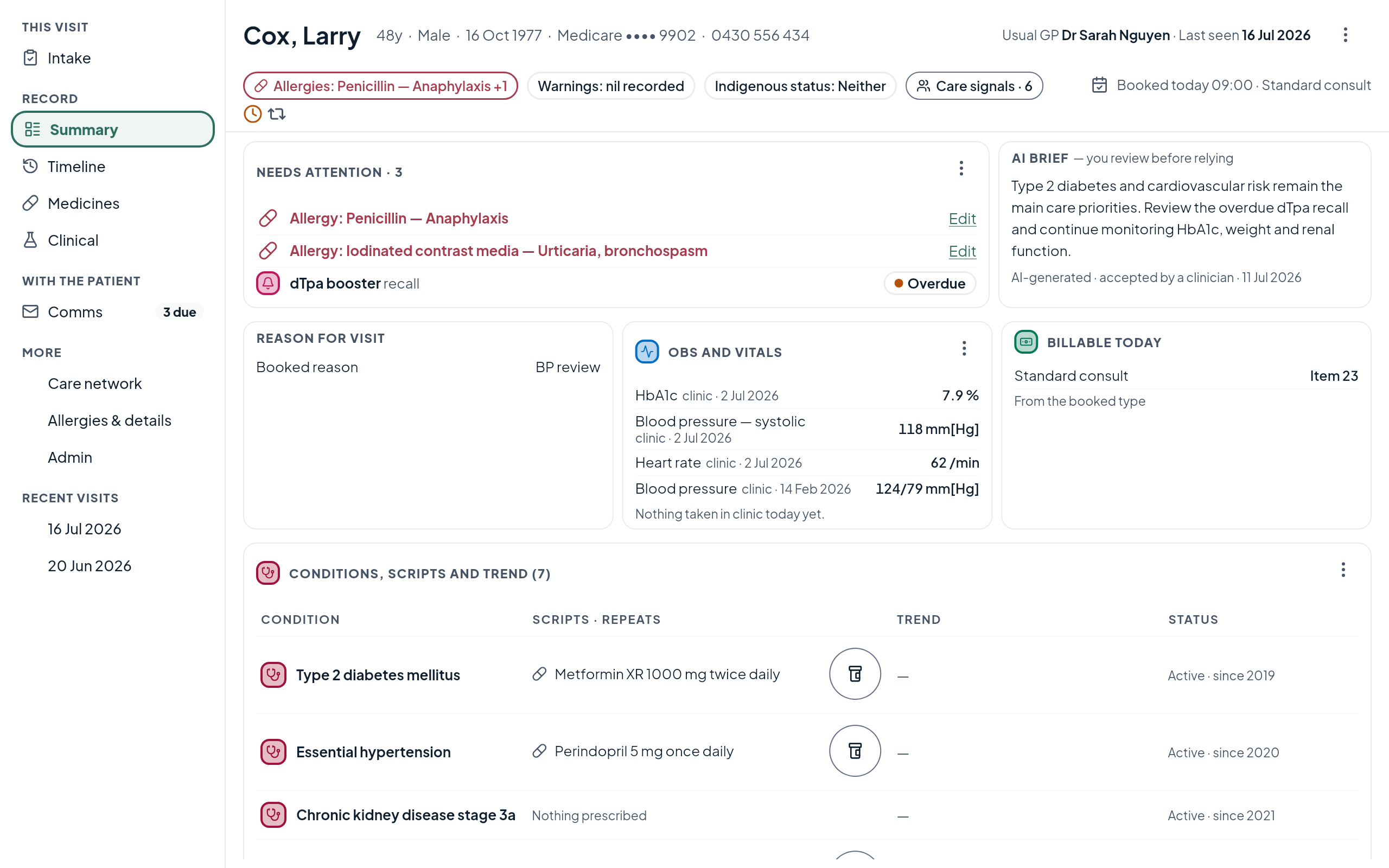1389x868 pixels.
Task: Click the Indigenous status Neither chip
Action: pos(800,86)
